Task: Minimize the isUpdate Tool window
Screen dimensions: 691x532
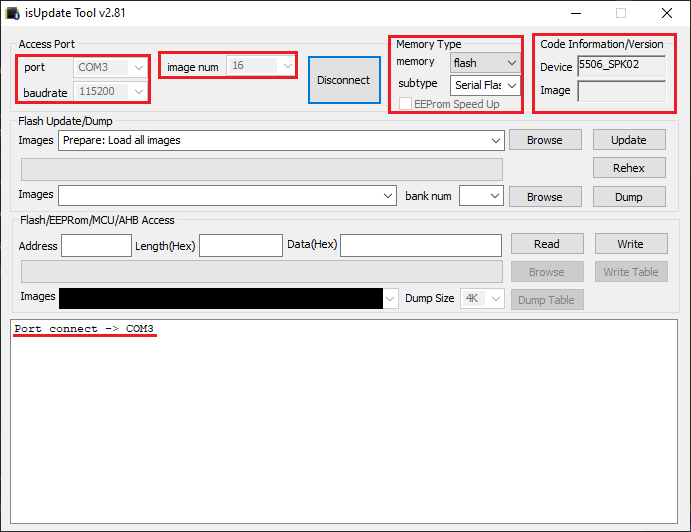Action: 576,13
